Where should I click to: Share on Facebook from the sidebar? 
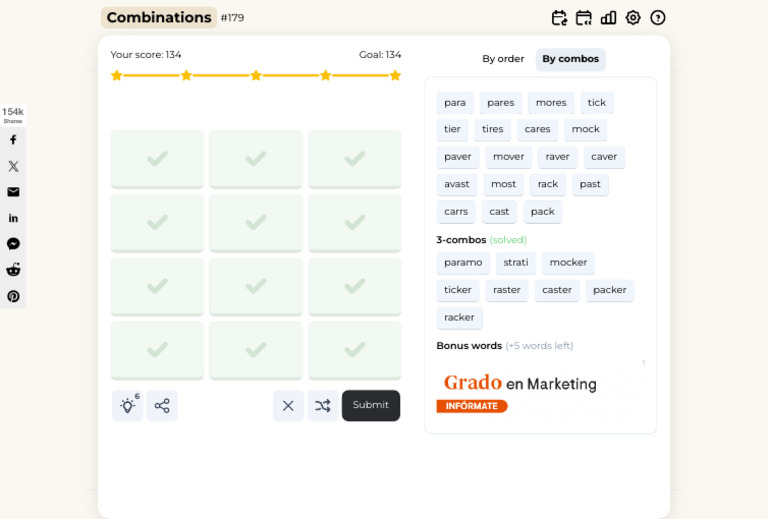point(13,140)
